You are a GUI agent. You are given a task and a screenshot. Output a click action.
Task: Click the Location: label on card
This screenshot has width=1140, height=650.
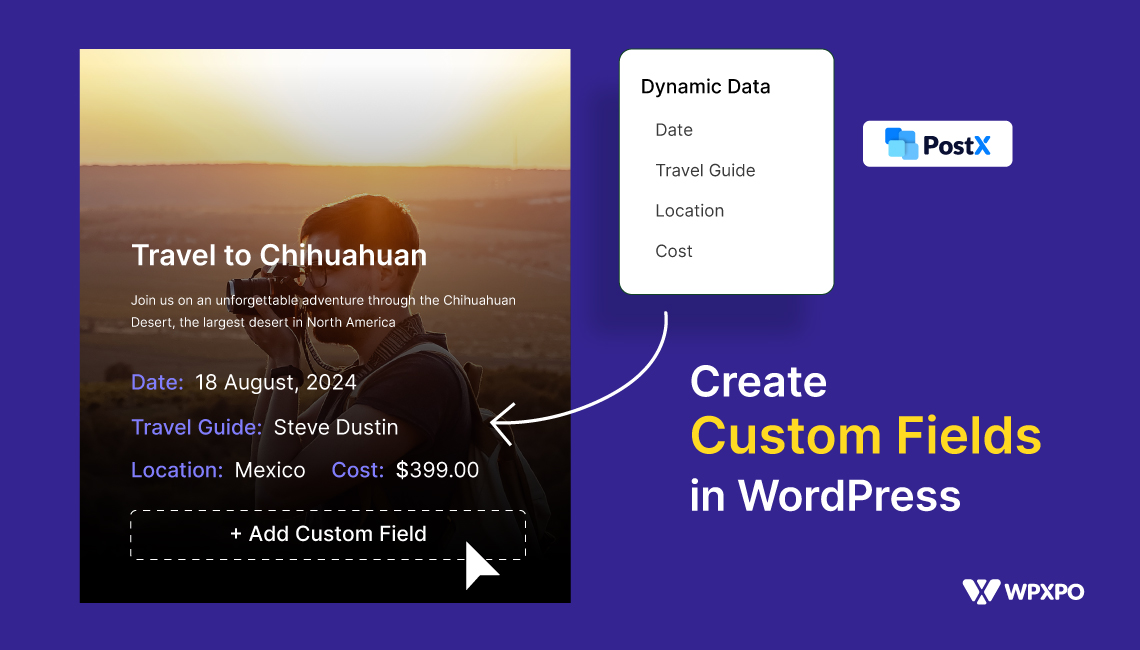pos(177,470)
